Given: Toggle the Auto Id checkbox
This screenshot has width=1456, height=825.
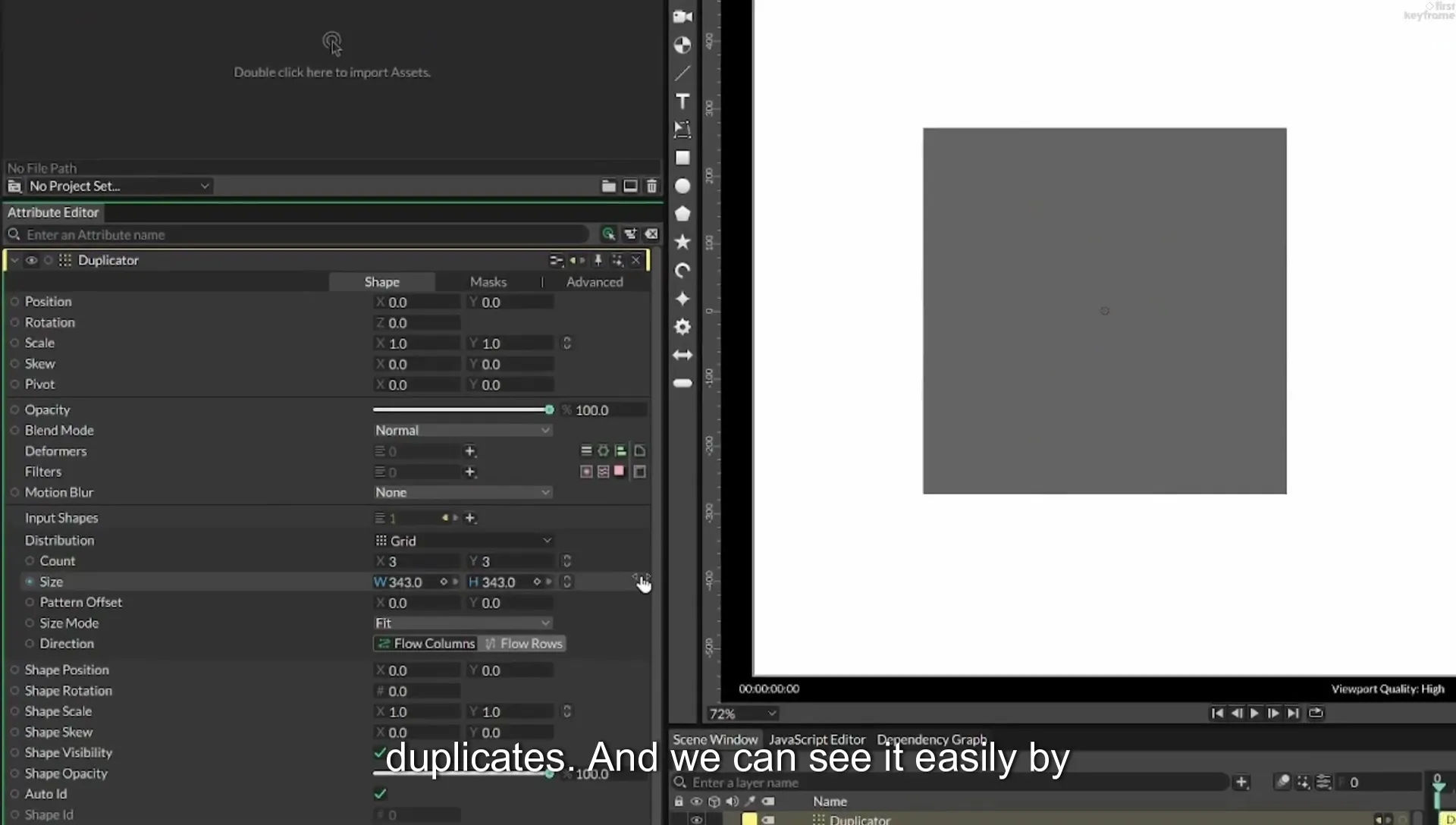Looking at the screenshot, I should [x=380, y=794].
